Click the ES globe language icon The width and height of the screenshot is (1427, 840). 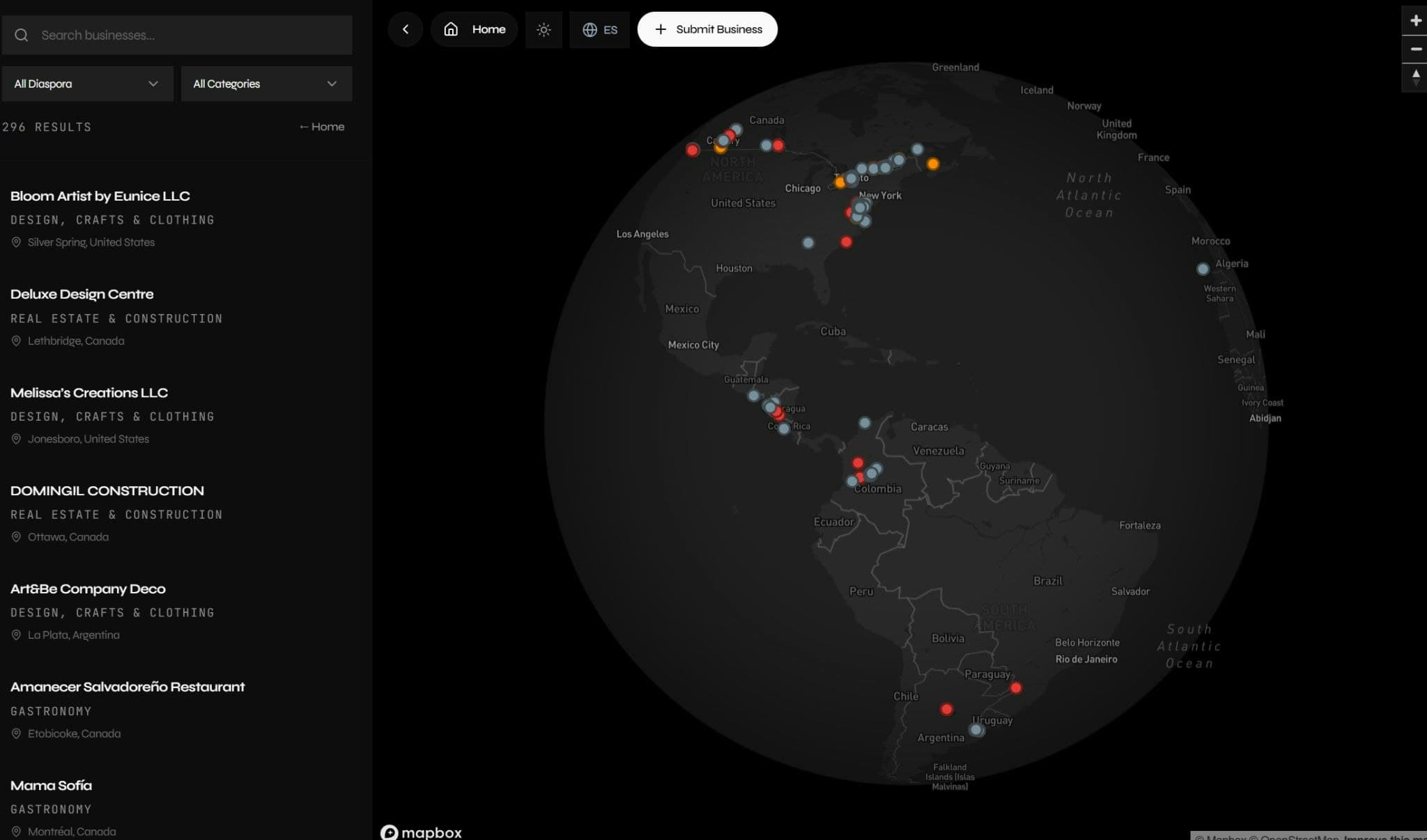point(590,29)
